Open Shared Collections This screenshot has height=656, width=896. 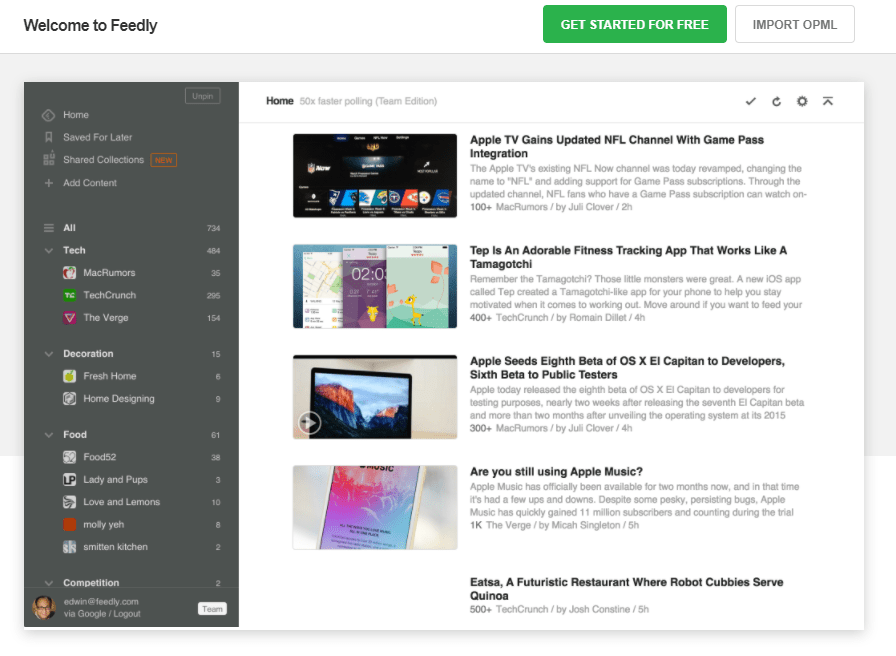pyautogui.click(x=103, y=160)
